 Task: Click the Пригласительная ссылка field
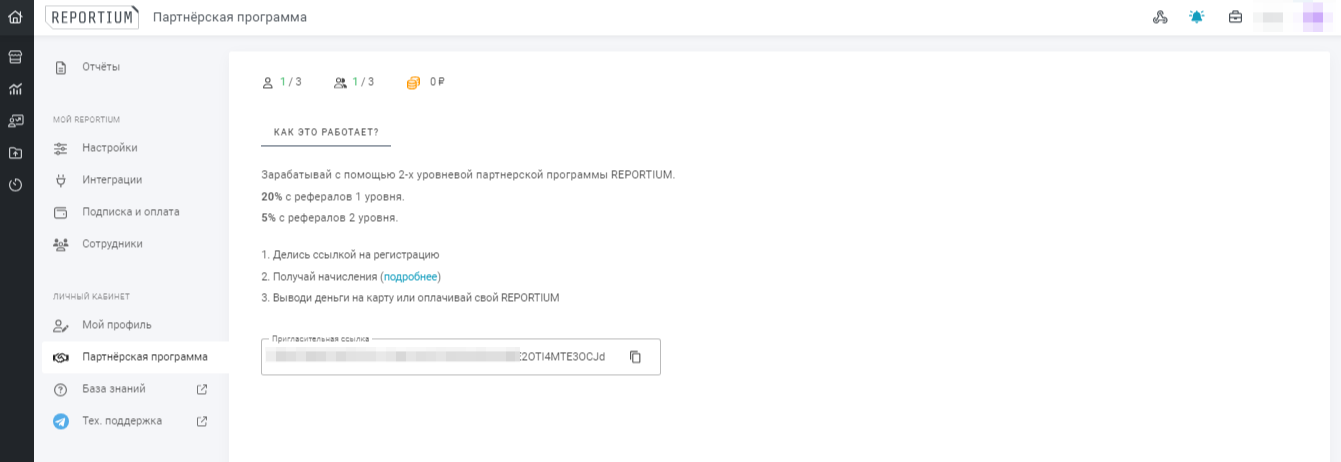(x=440, y=357)
